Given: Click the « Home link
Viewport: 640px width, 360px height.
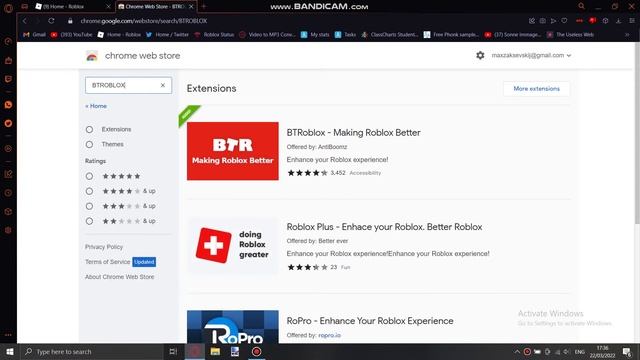Looking at the screenshot, I should coord(96,106).
